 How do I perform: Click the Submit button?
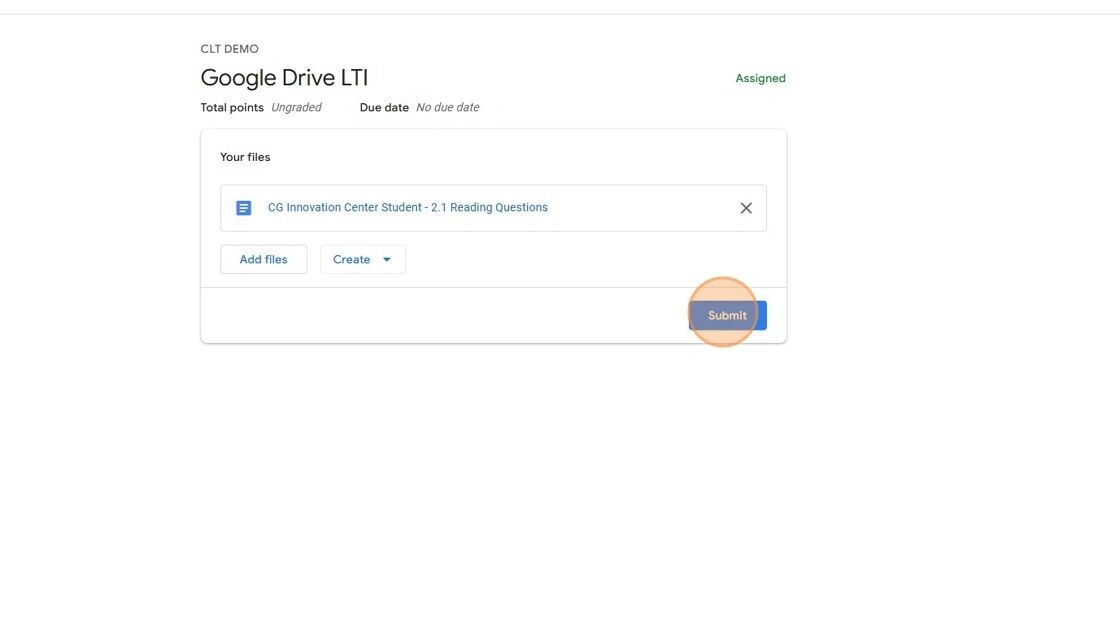[x=727, y=315]
